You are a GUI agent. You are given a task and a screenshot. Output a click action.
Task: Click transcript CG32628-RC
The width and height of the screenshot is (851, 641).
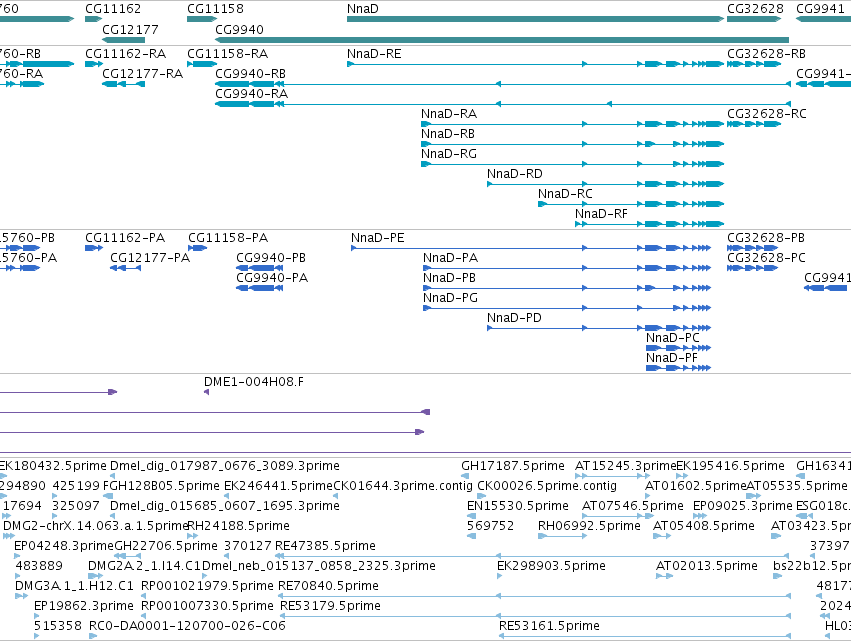tap(767, 114)
